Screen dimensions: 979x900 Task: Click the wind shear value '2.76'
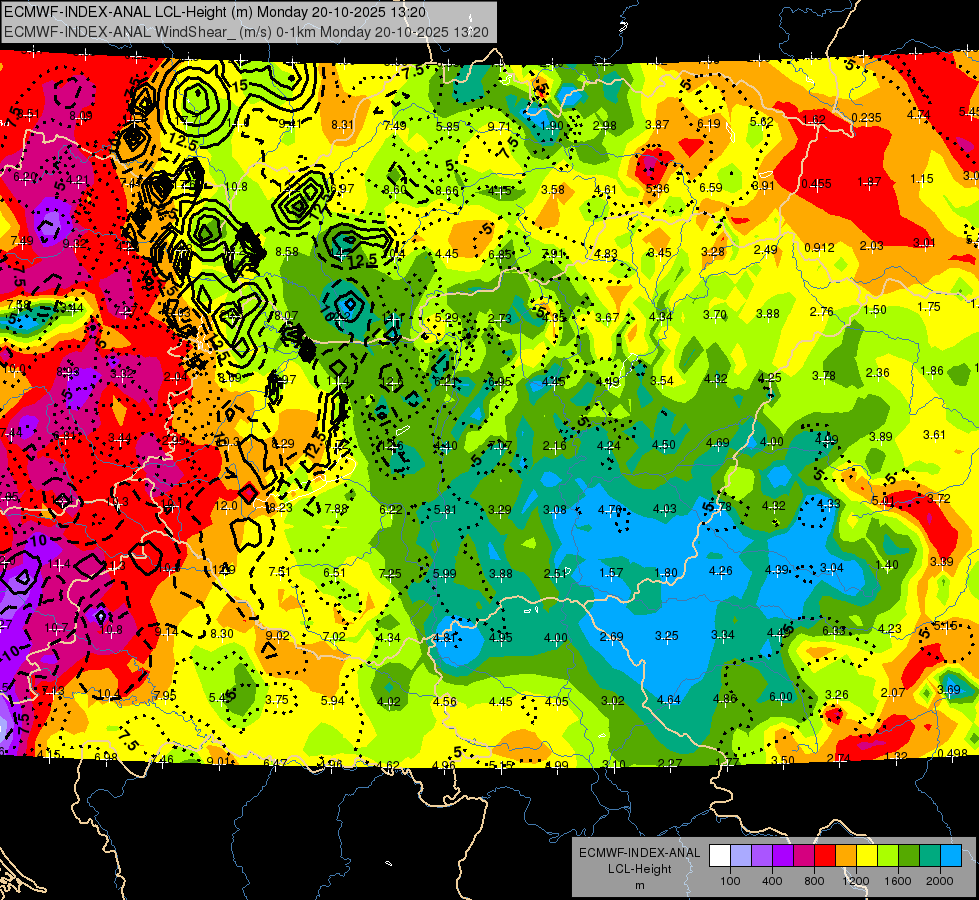pyautogui.click(x=822, y=311)
